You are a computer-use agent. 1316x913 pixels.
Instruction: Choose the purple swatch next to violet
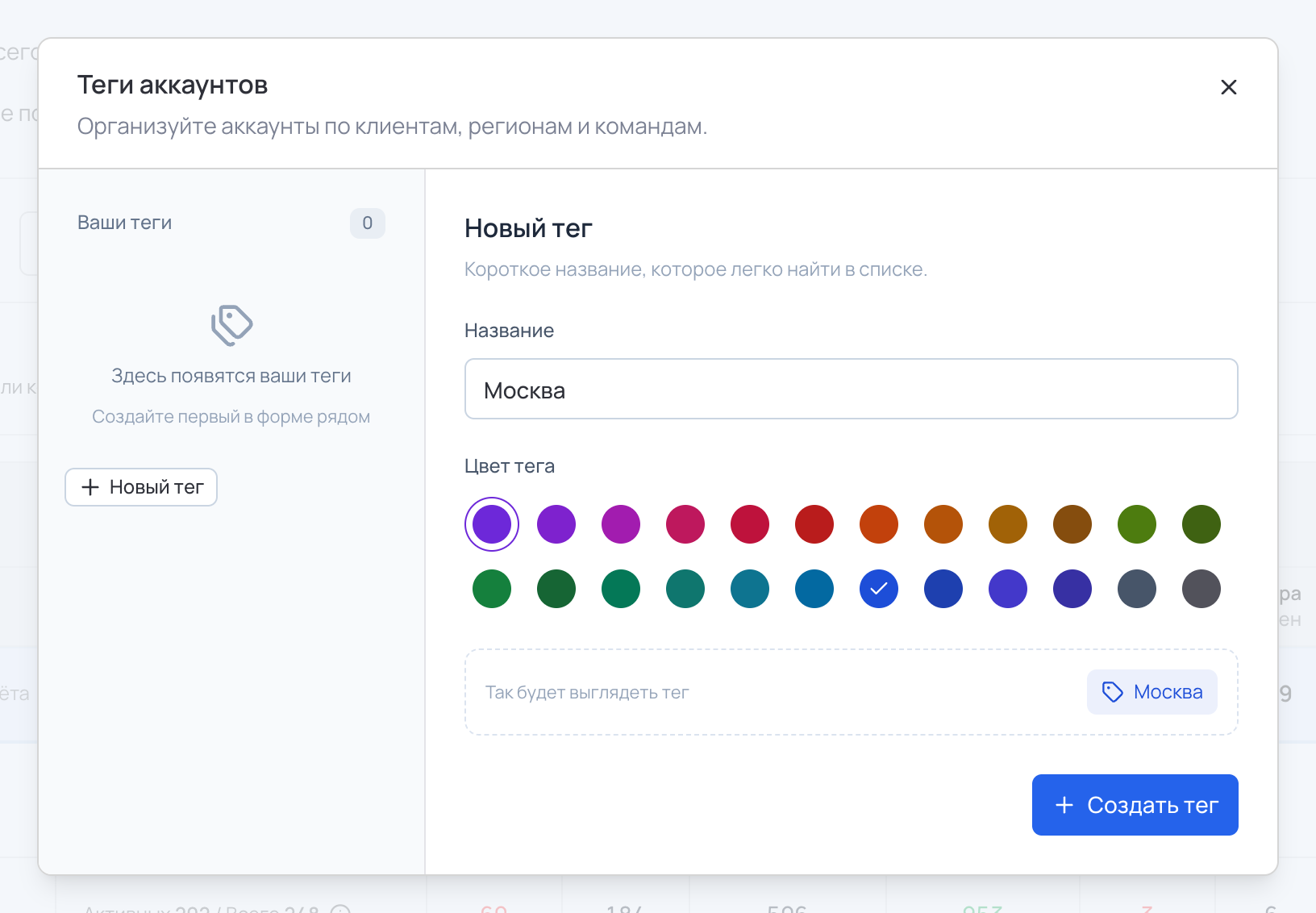(556, 524)
